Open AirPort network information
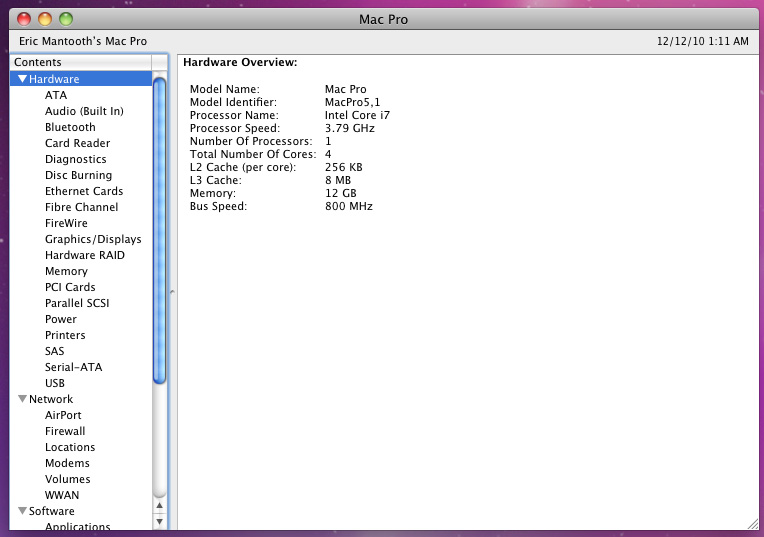The height and width of the screenshot is (537, 764). (x=63, y=415)
